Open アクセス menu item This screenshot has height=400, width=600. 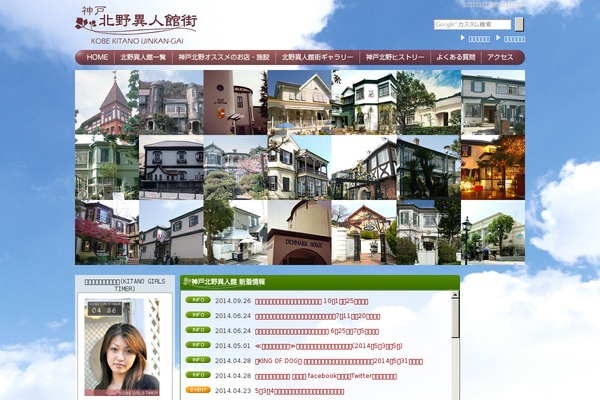coord(500,57)
